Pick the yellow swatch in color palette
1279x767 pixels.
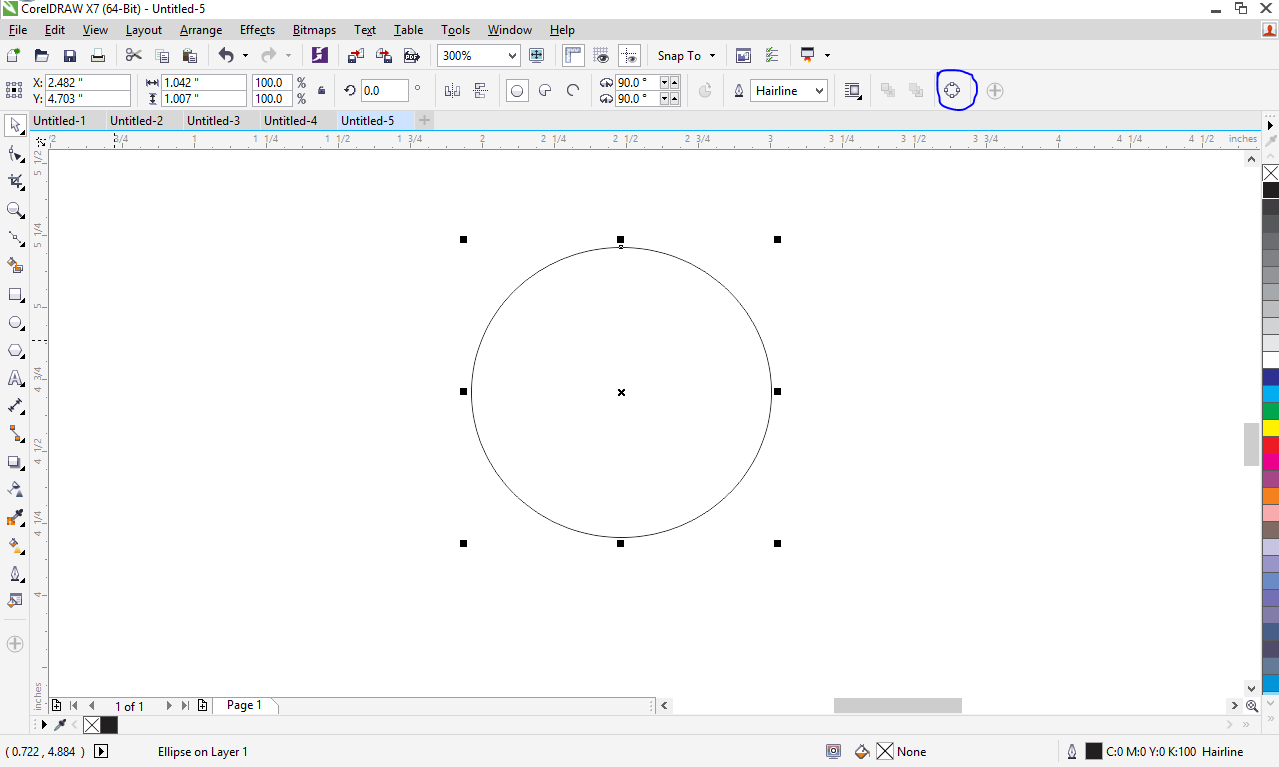[x=1270, y=427]
